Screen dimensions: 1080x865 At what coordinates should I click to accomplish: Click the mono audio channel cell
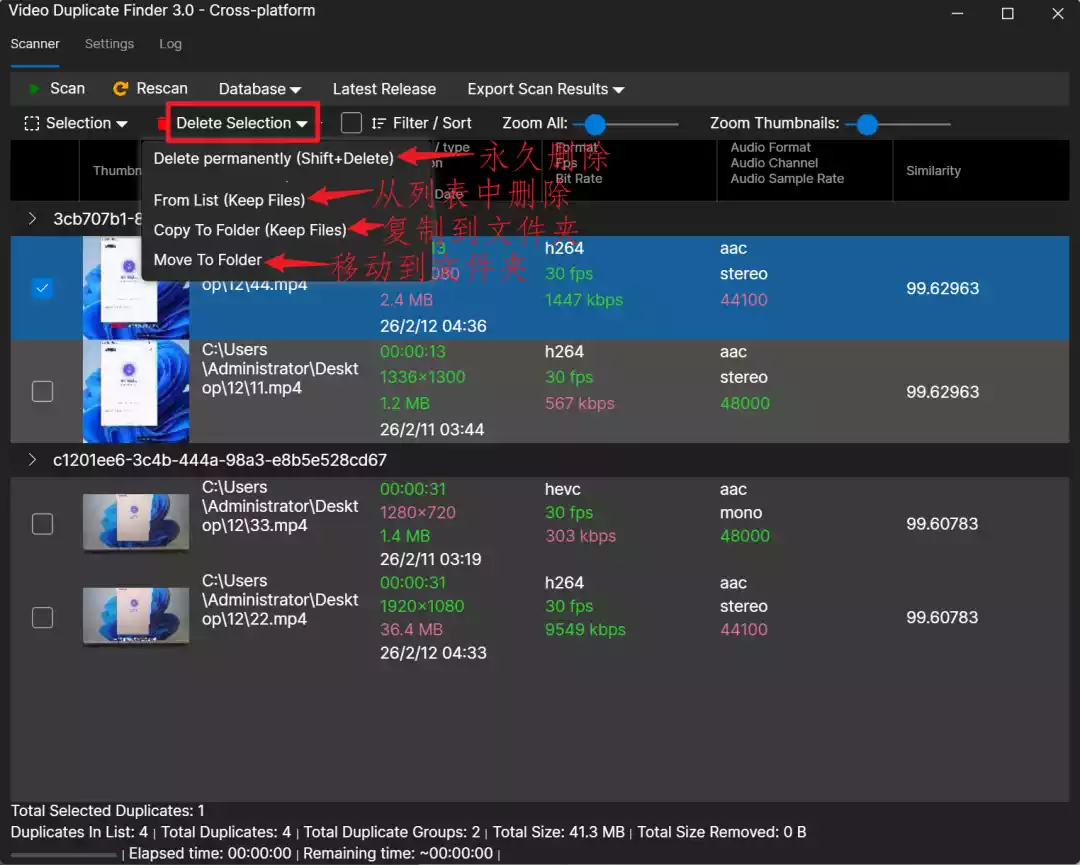click(x=741, y=512)
